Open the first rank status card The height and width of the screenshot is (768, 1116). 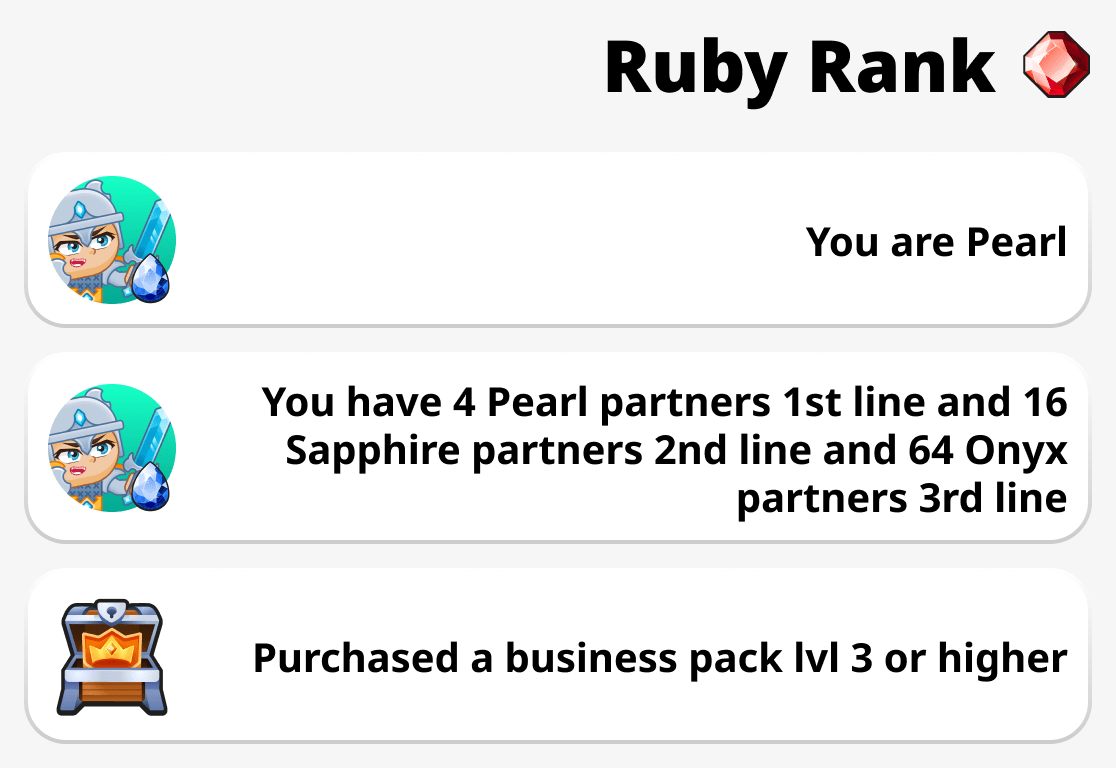558,240
